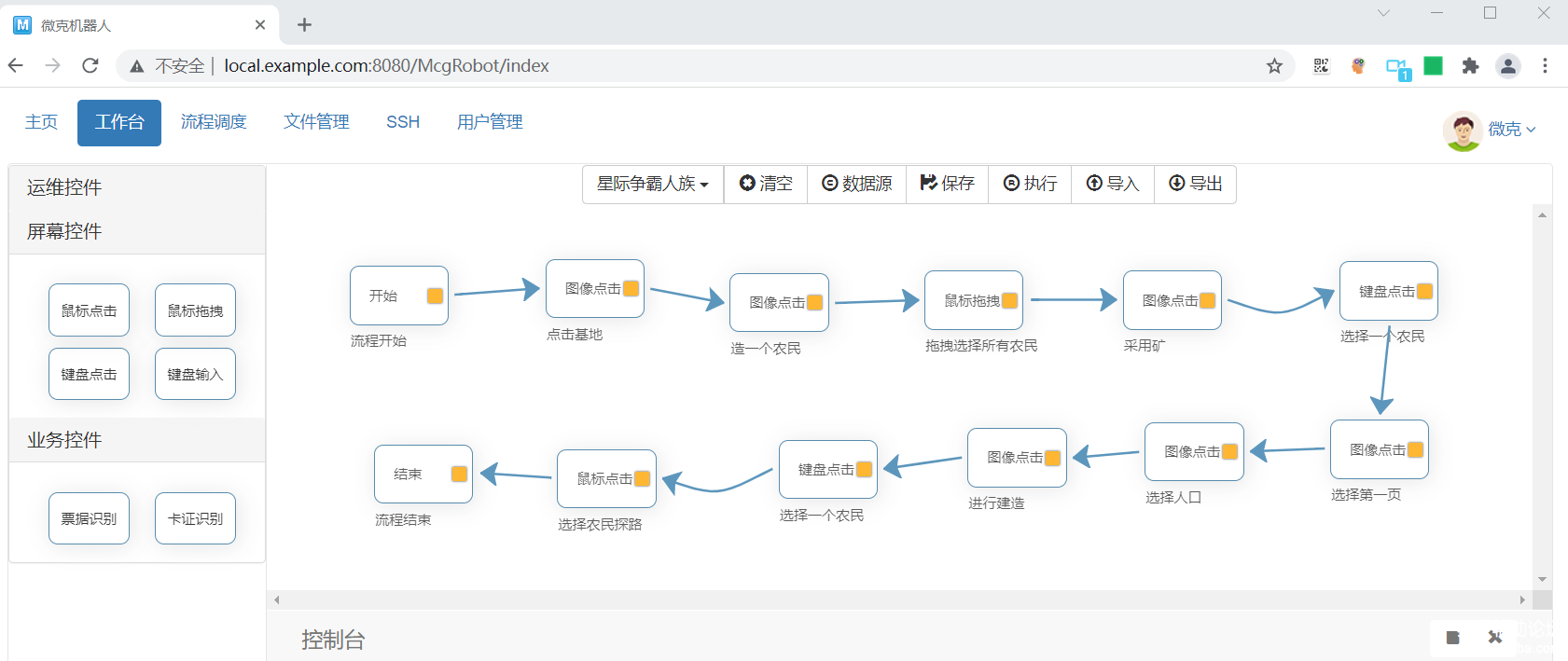Viewport: 1568px width, 661px height.
Task: Click the console icon left of the tools icon
Action: [x=1452, y=638]
